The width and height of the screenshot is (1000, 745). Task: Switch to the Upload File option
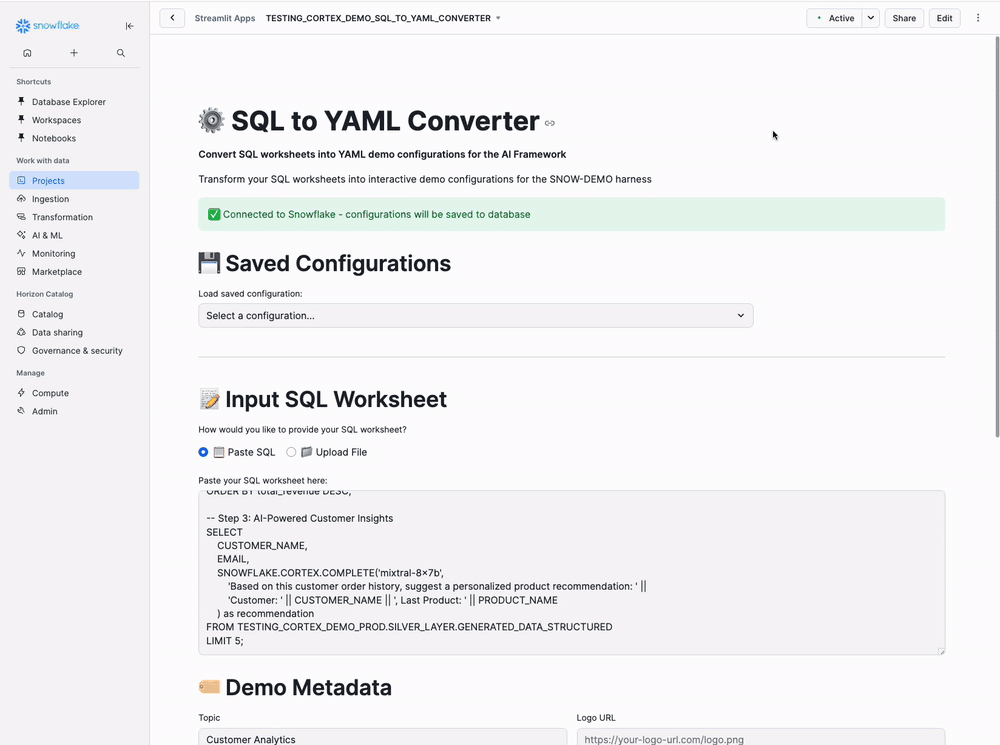tap(291, 452)
